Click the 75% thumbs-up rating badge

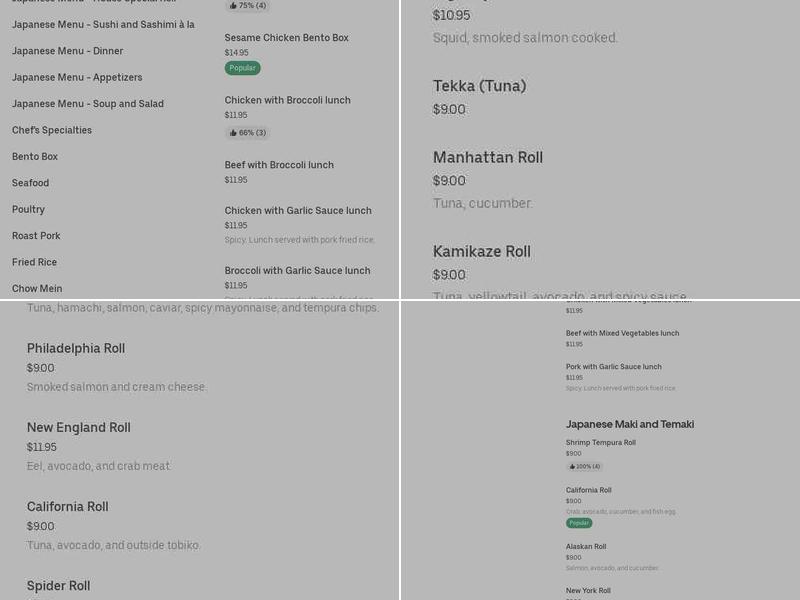(x=246, y=4)
